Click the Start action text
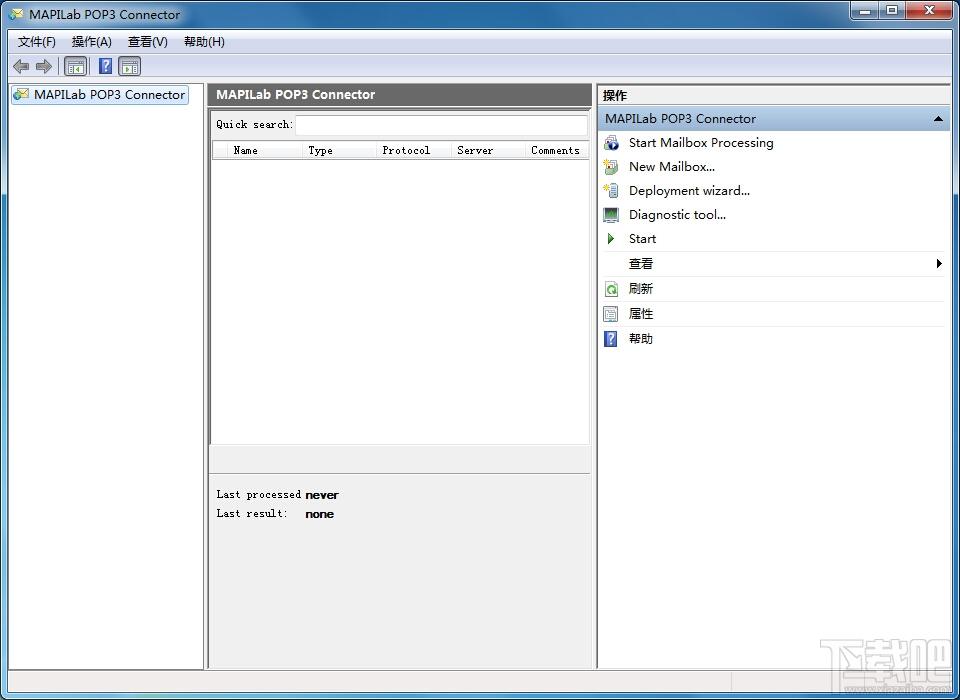The height and width of the screenshot is (700, 960). point(642,239)
